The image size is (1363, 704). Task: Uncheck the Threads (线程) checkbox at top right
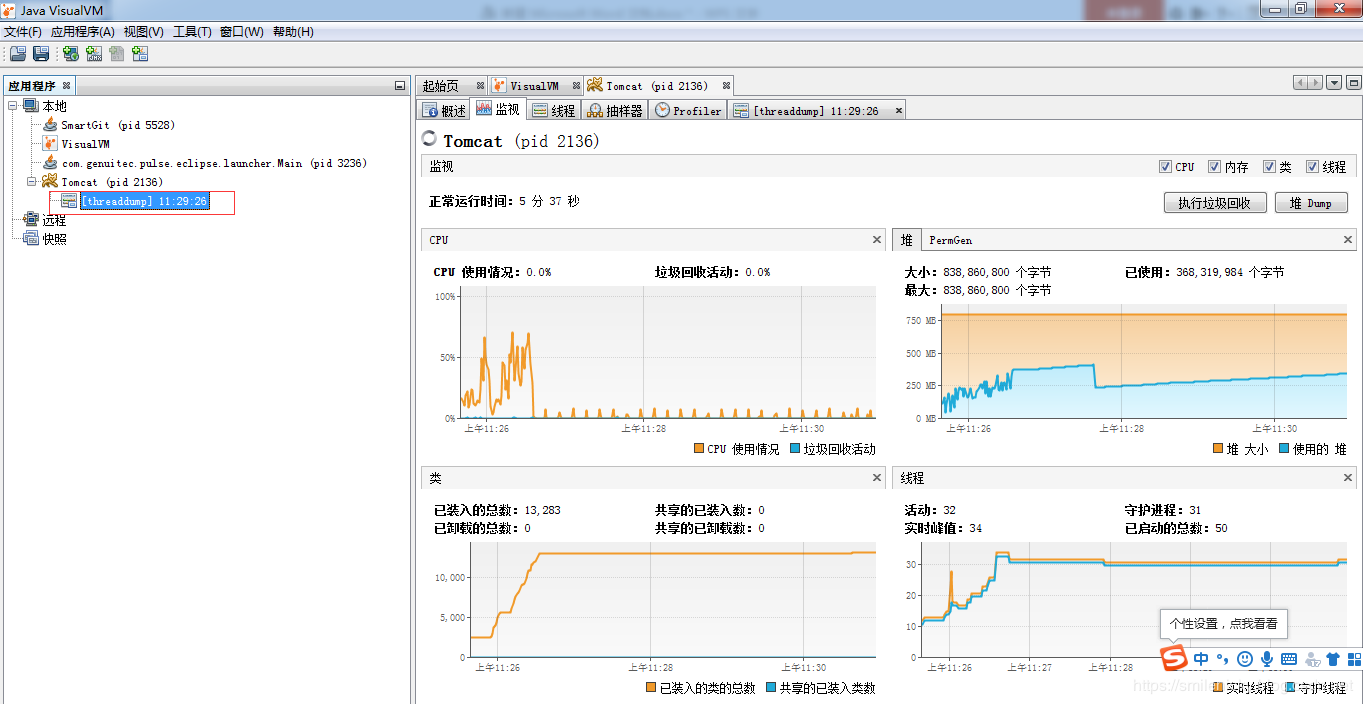(1312, 167)
